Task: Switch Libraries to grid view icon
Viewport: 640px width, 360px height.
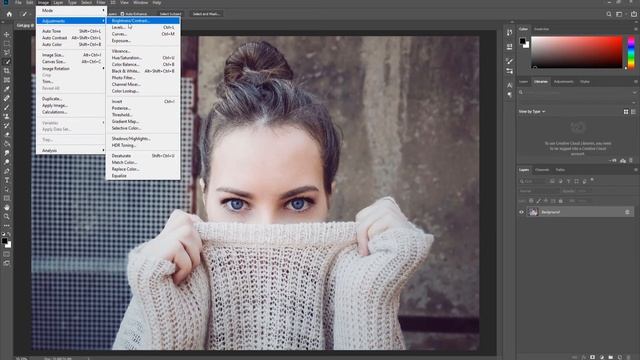Action: coord(626,111)
